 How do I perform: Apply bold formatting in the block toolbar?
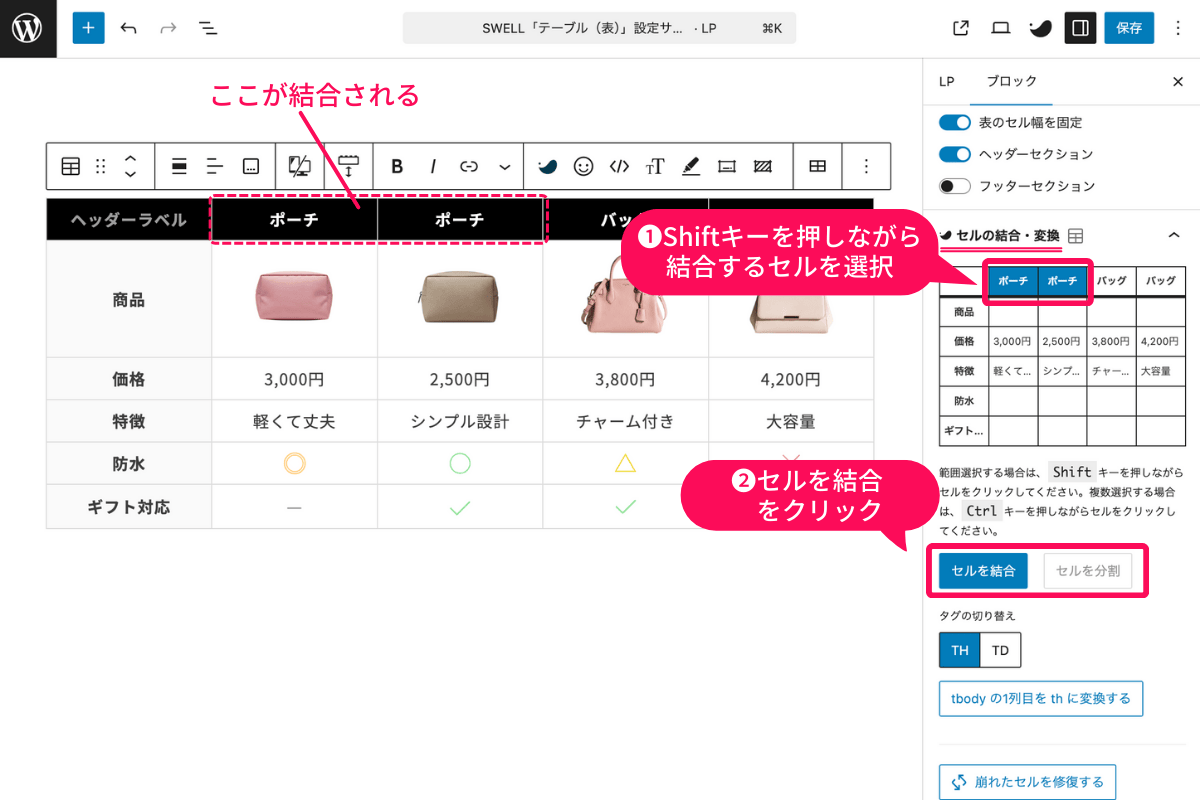click(396, 166)
